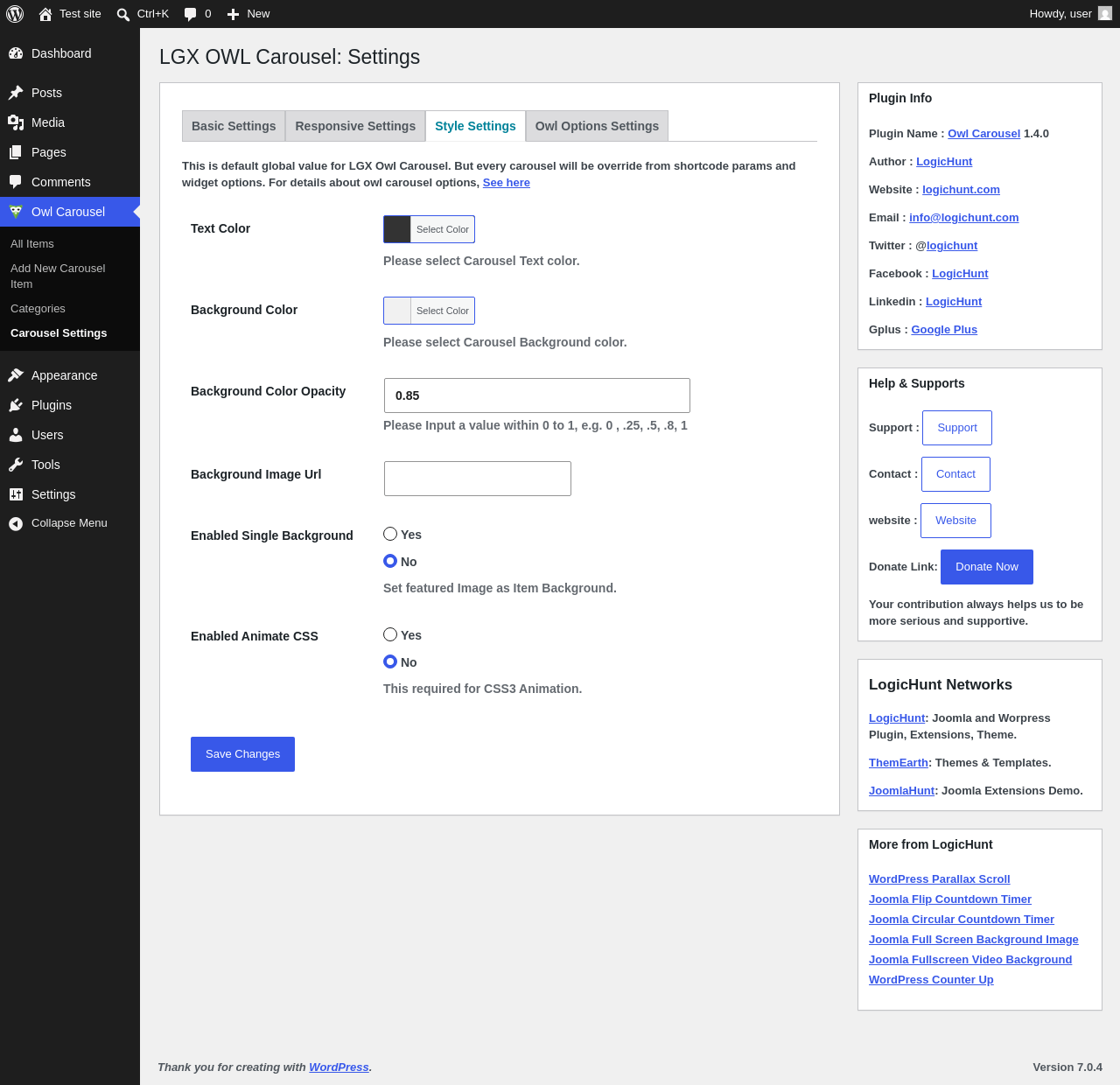Screen dimensions: 1120x1085
Task: Open the JoomlaHunt link
Action: pyautogui.click(x=902, y=791)
